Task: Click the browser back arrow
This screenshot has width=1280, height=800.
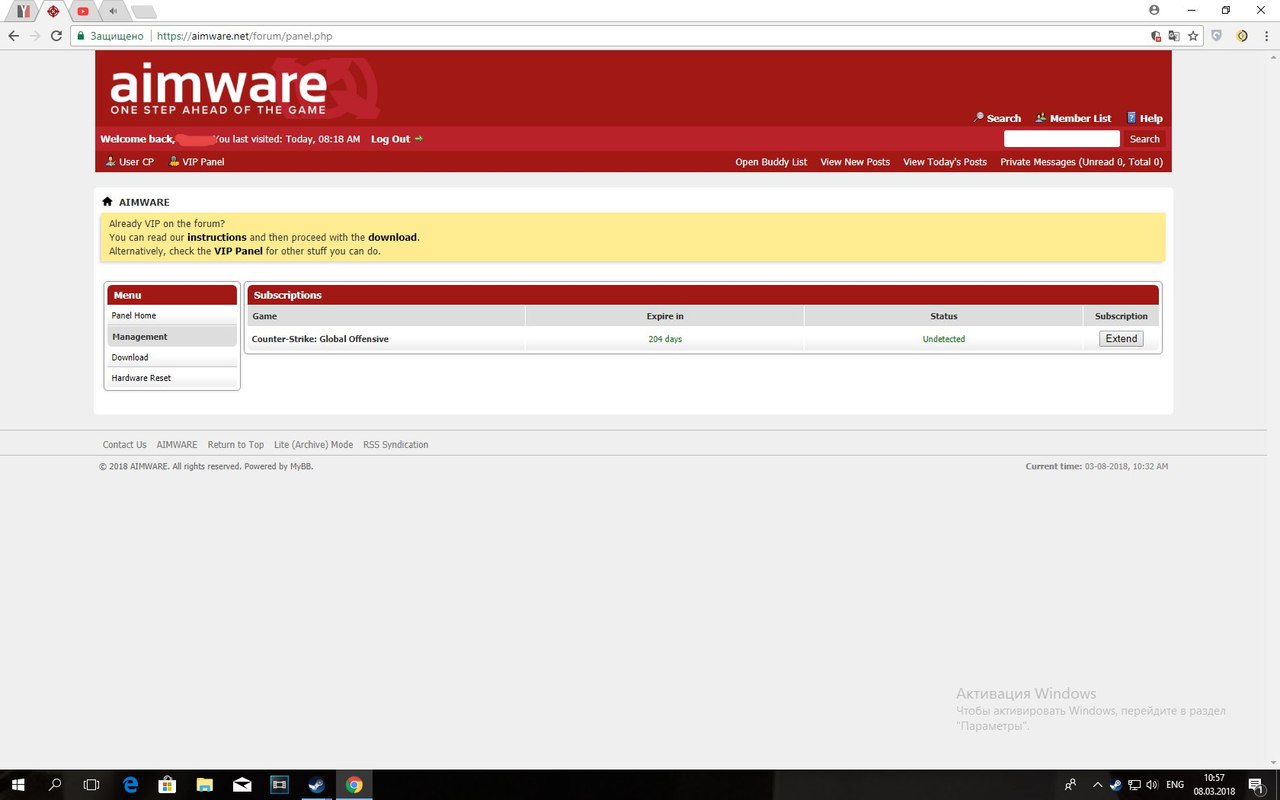Action: [13, 36]
